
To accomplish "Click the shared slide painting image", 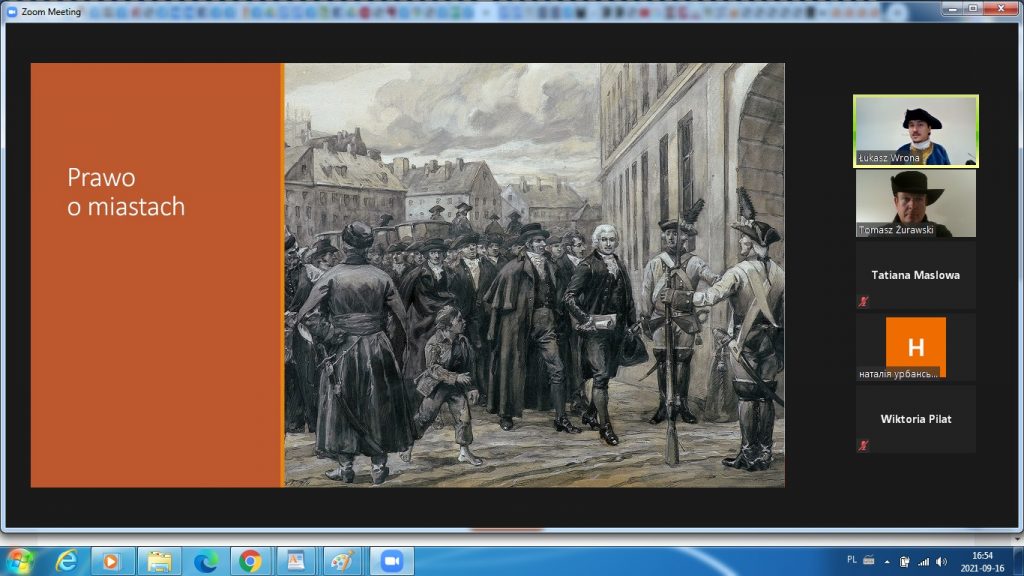I will [x=533, y=275].
